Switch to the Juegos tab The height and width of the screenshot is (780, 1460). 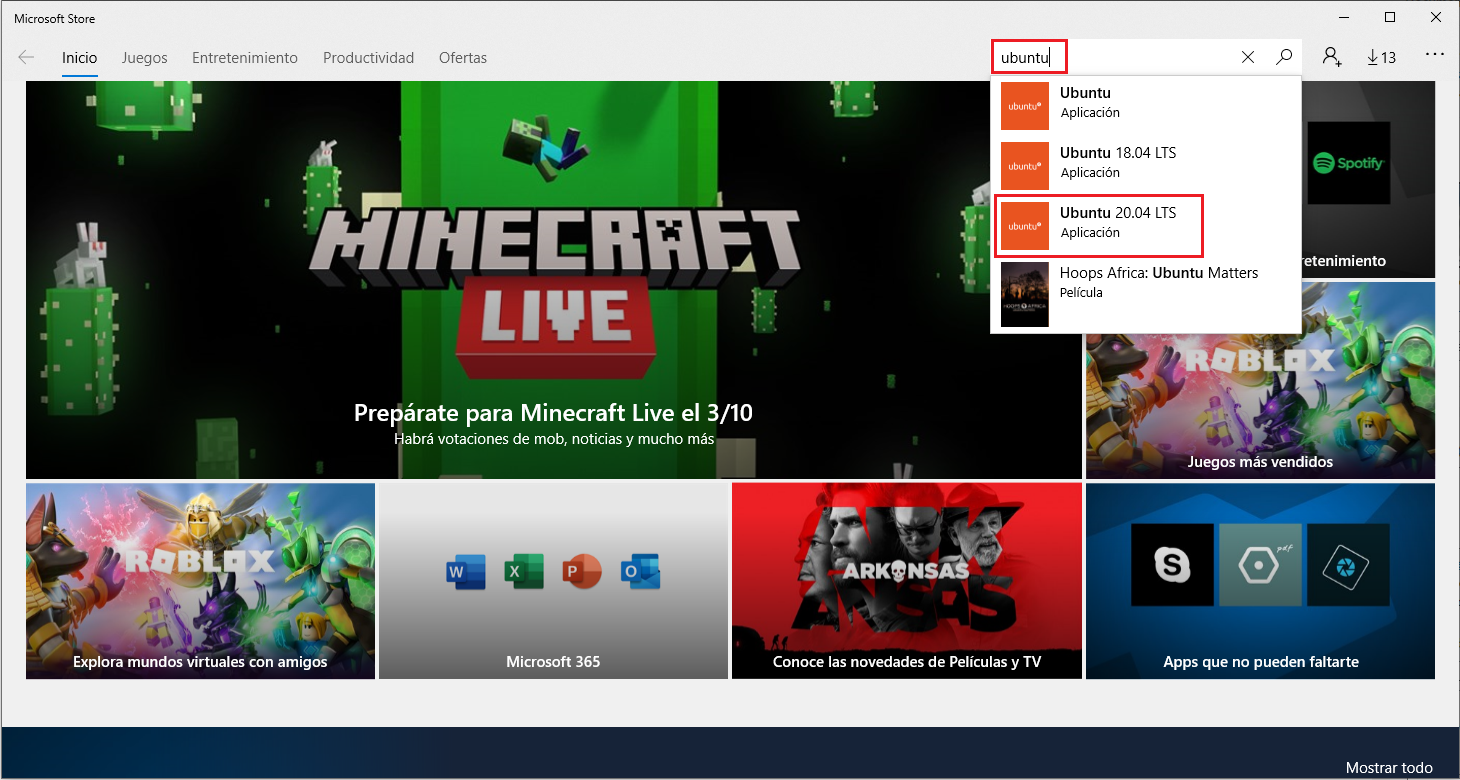144,58
